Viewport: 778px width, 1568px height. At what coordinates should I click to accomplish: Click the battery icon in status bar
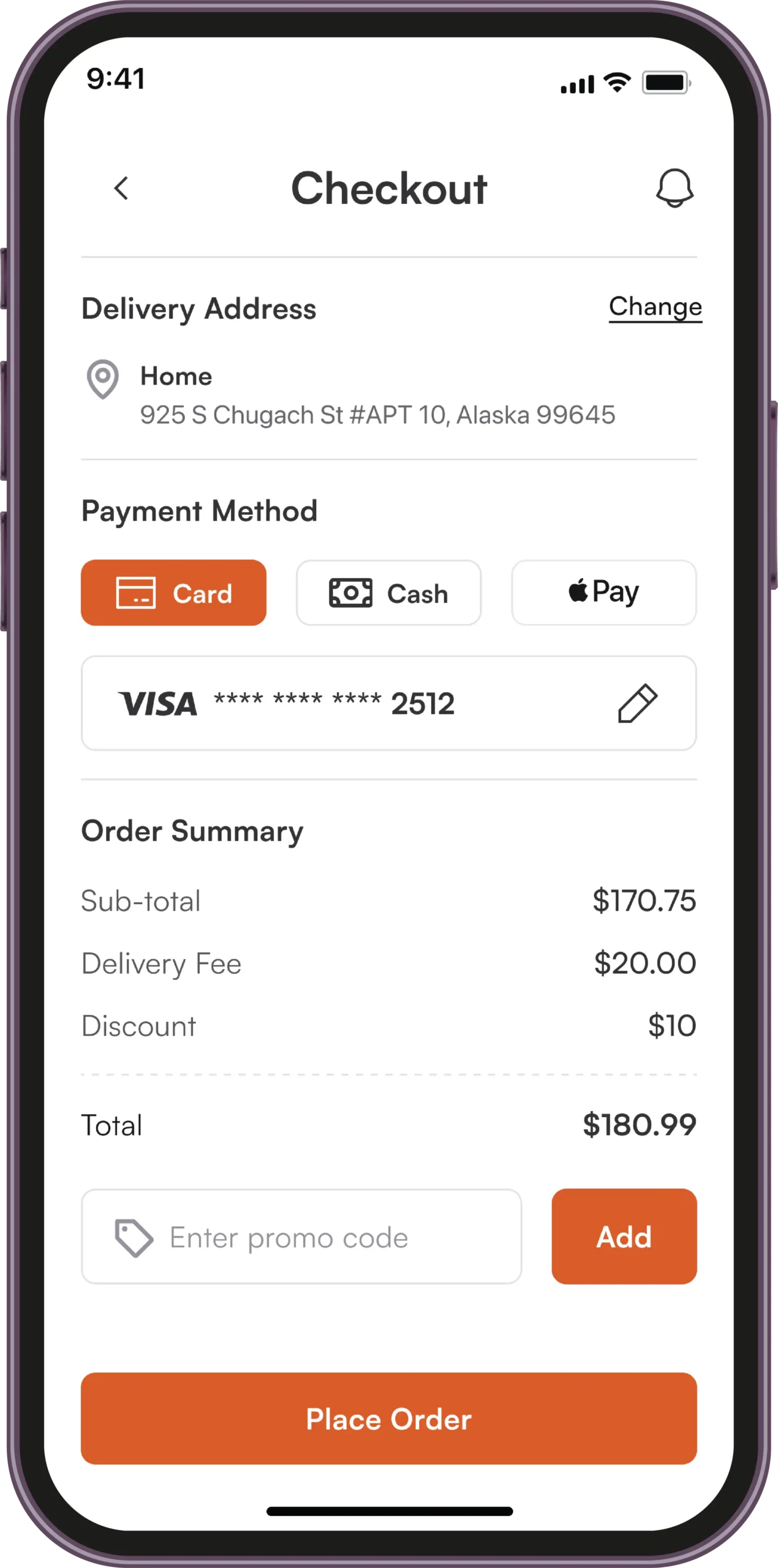[667, 82]
